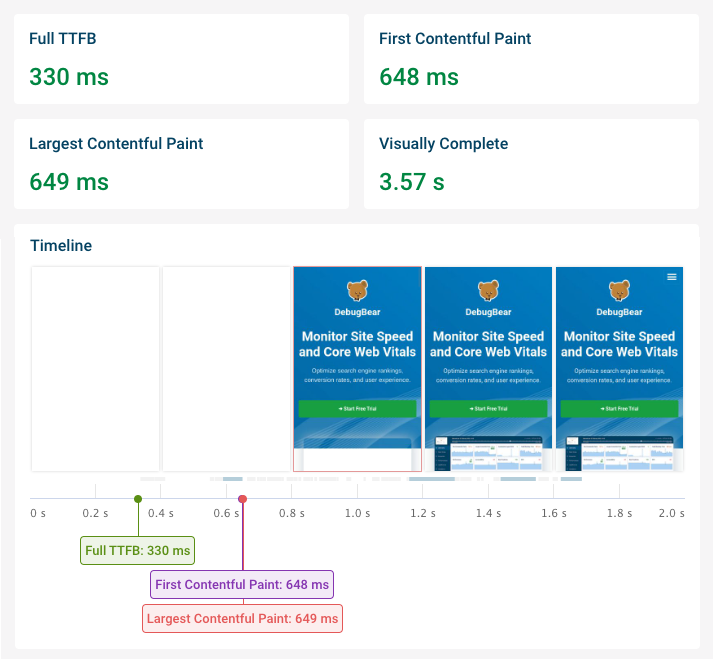Select the fourth filmstrip frame with dashboard preview
This screenshot has width=713, height=659.
(488, 369)
